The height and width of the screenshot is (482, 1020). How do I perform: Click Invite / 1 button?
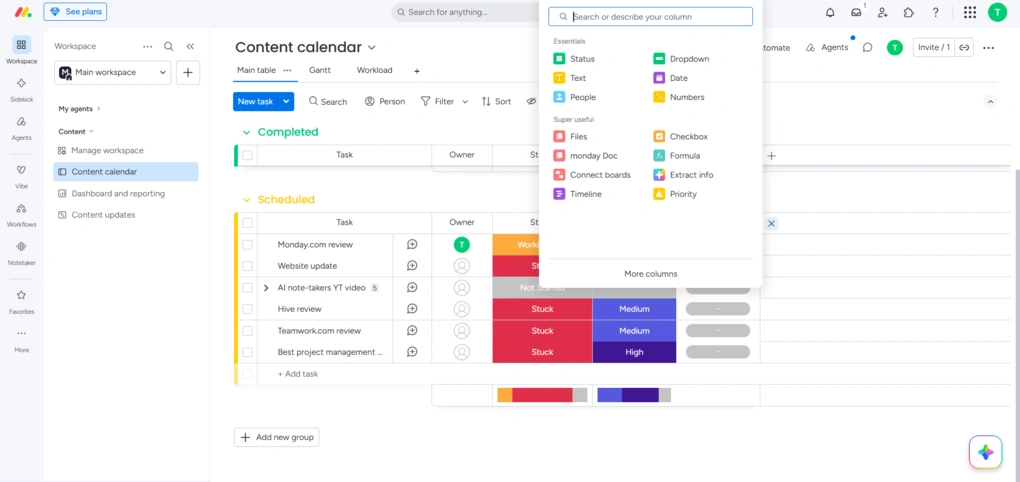point(934,47)
